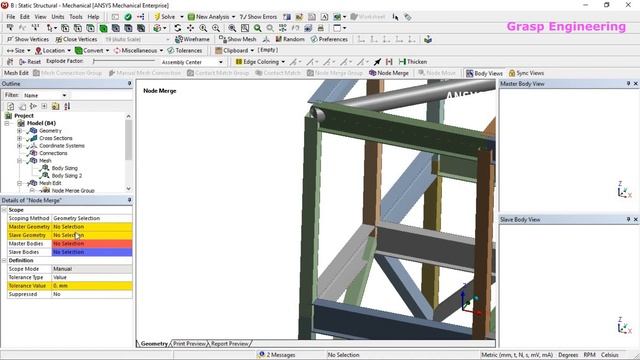
Task: Click Close Vertices in the toolbar
Action: 76,39
